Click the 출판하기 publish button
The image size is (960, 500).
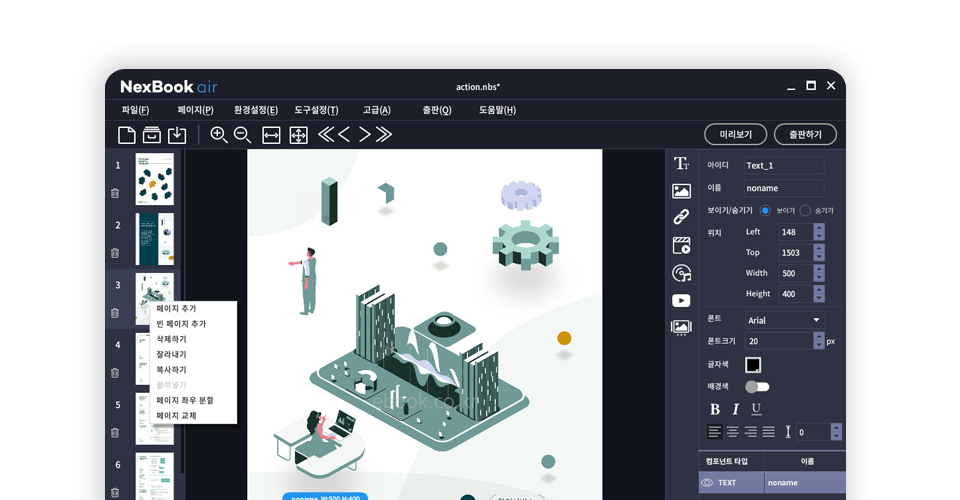point(805,134)
